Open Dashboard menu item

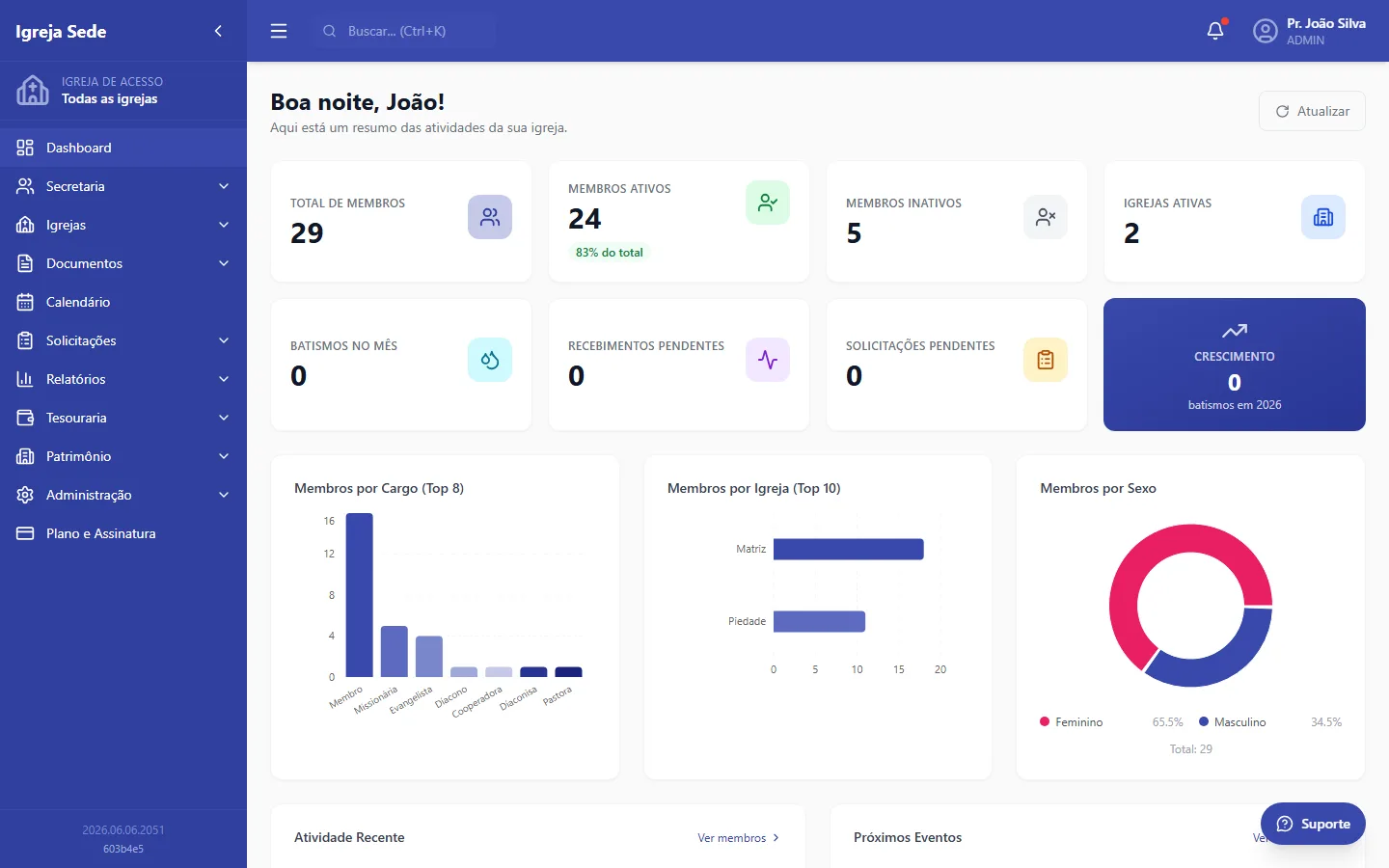(x=123, y=148)
